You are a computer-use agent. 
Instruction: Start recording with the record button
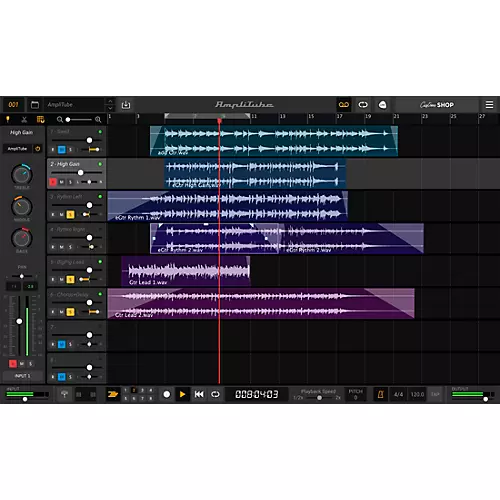[167, 394]
